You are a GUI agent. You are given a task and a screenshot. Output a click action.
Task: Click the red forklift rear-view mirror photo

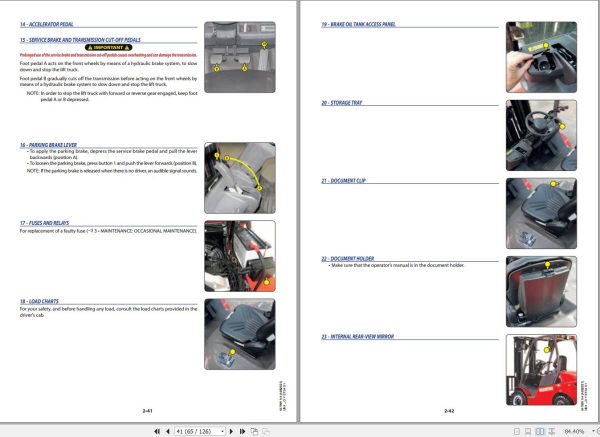tap(541, 370)
